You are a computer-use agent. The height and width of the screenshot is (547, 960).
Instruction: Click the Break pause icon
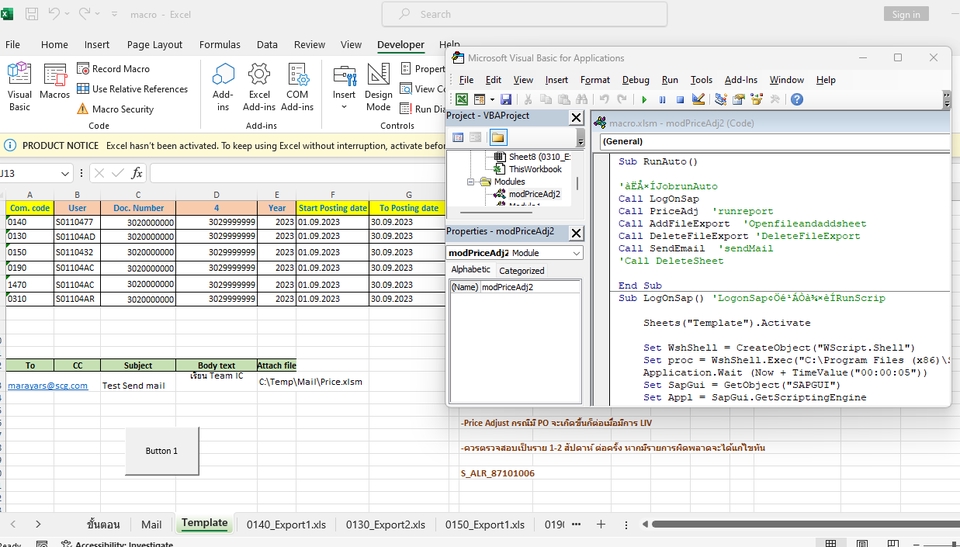662,100
